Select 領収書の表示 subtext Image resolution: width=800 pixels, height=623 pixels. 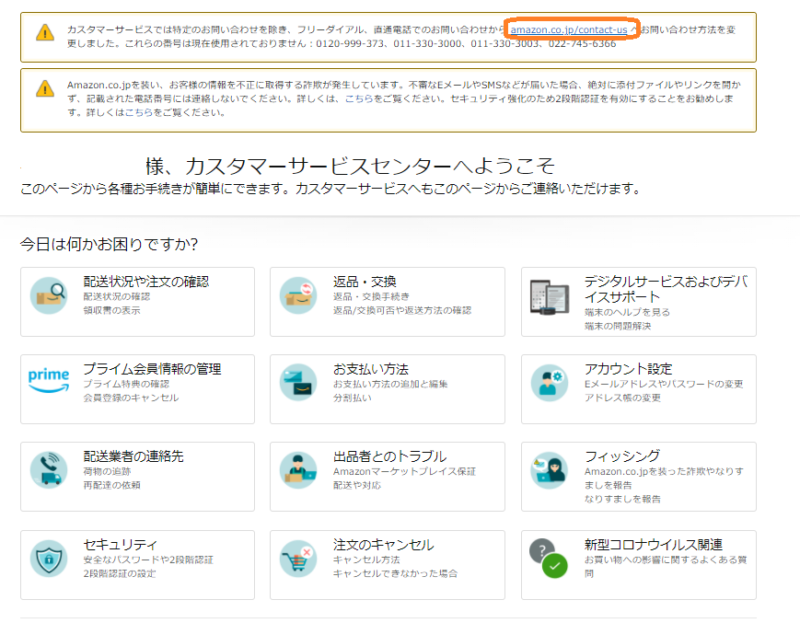tap(112, 310)
